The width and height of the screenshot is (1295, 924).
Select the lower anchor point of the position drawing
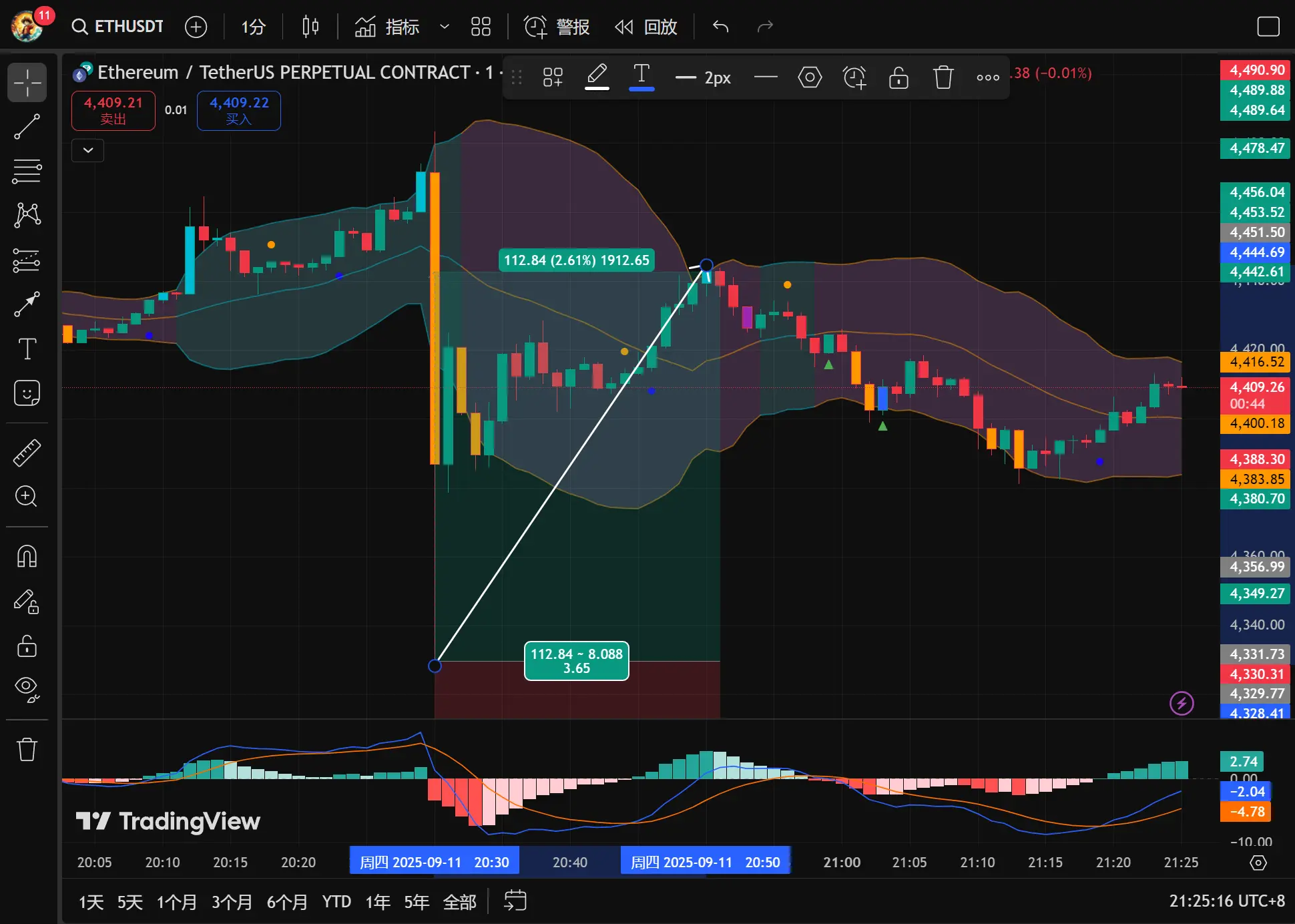coord(435,666)
